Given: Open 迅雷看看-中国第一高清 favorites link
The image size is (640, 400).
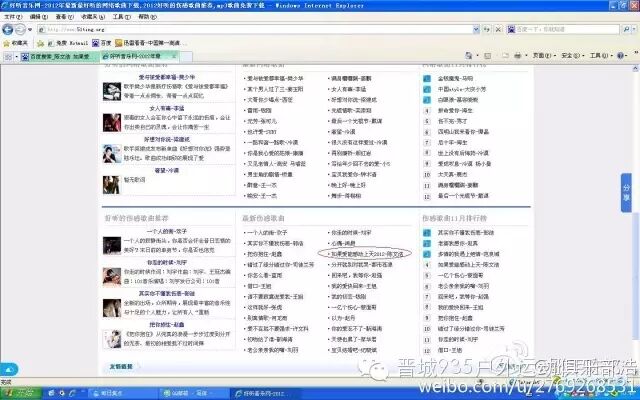Looking at the screenshot, I should point(151,43).
